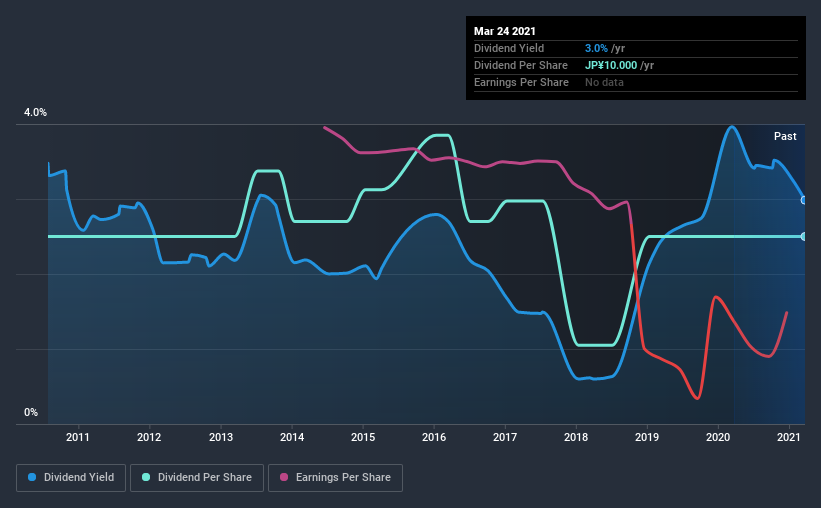Click the 3.0% dividend yield value in tooltip
821x508 pixels.
pyautogui.click(x=596, y=48)
